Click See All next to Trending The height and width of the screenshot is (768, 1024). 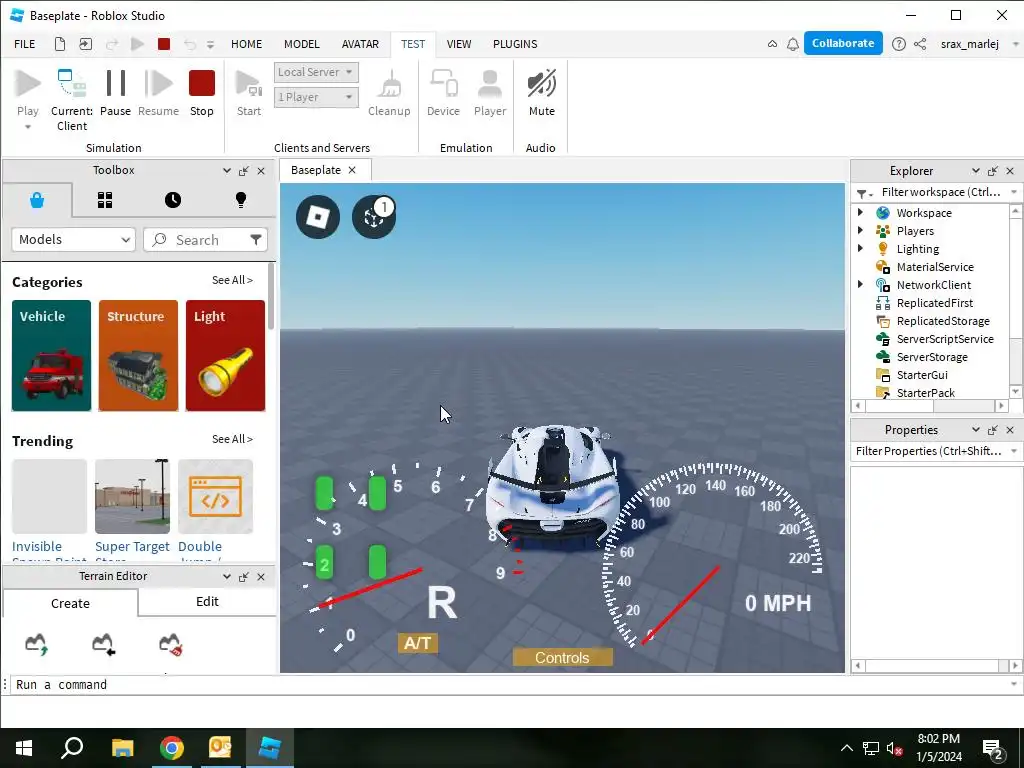pyautogui.click(x=232, y=440)
